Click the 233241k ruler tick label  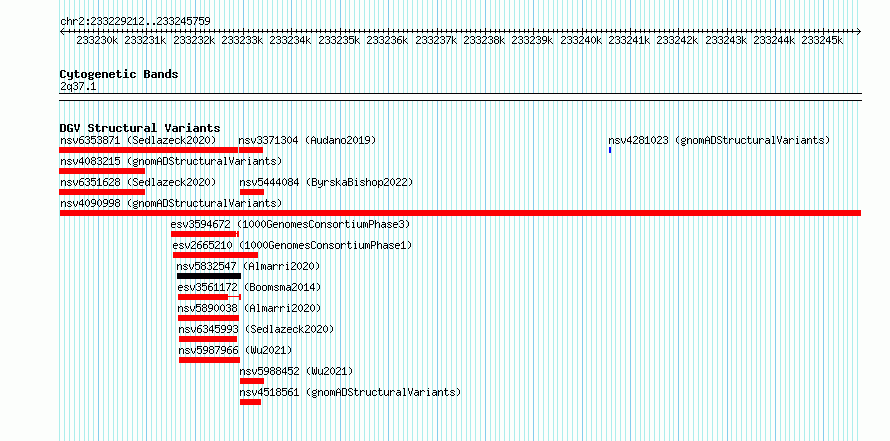pos(630,41)
